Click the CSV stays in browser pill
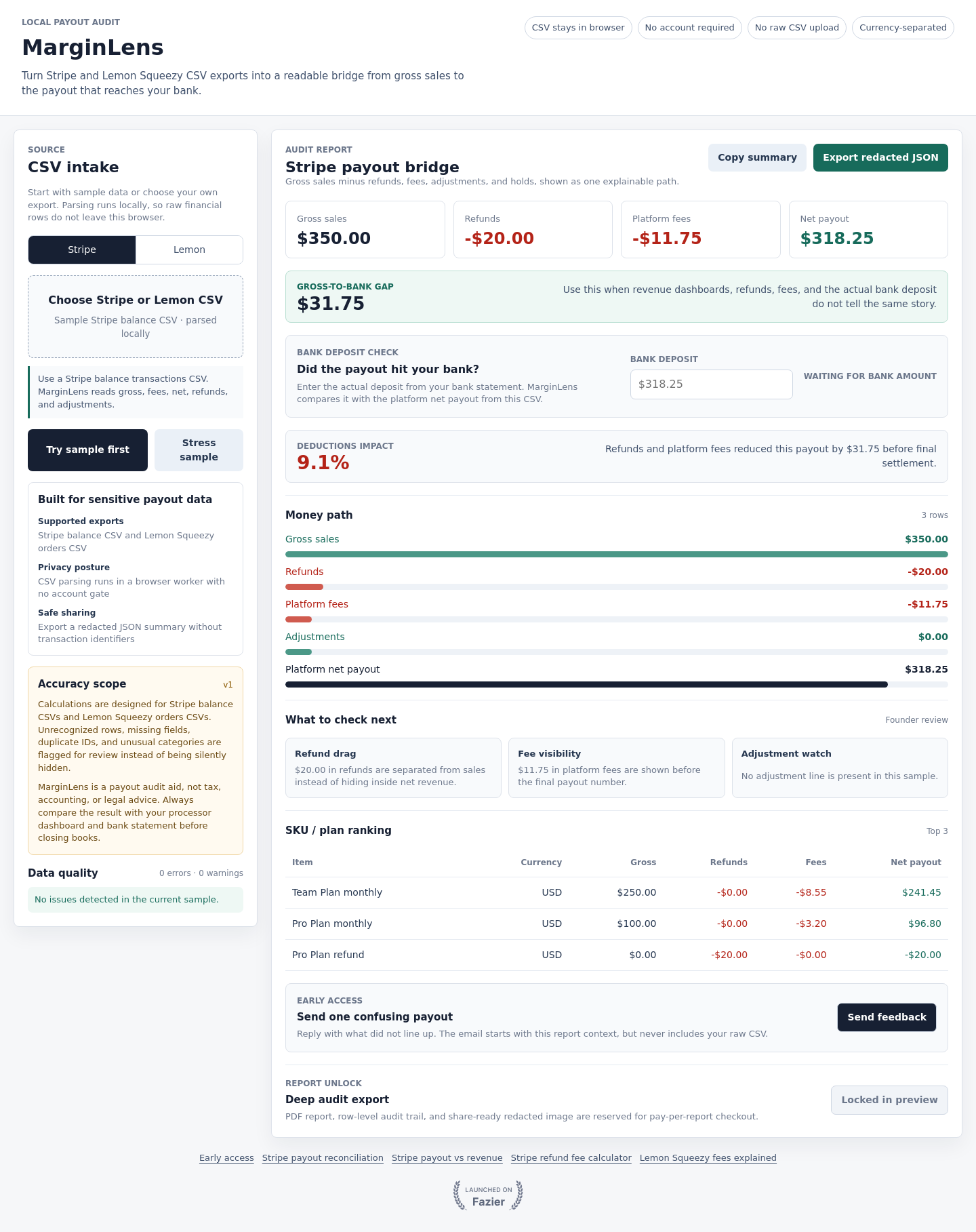The width and height of the screenshot is (976, 1232). tap(578, 28)
